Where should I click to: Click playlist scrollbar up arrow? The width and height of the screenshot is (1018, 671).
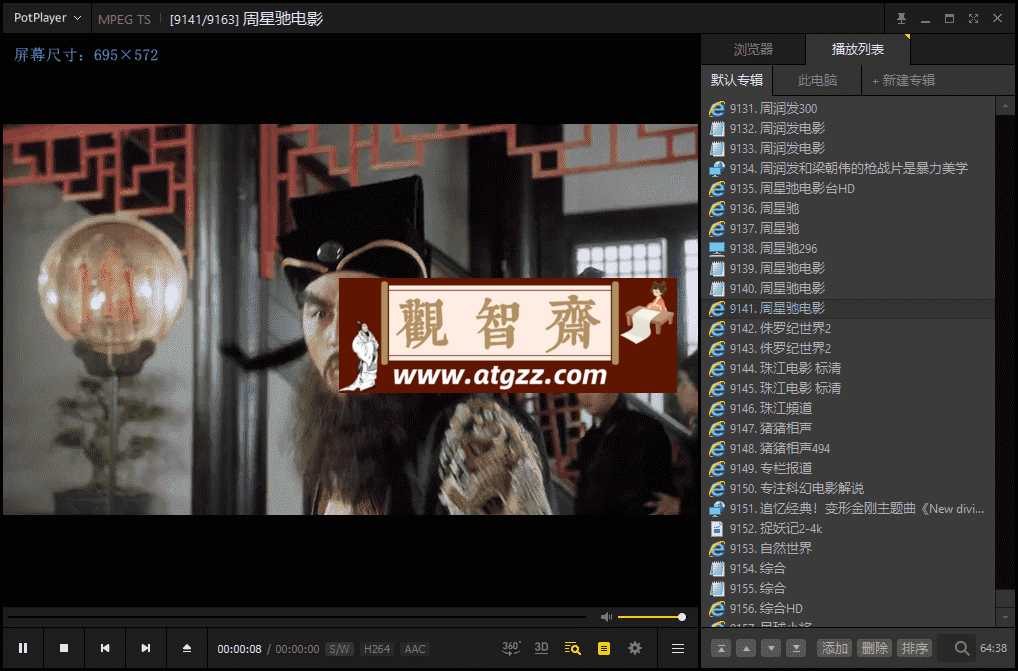(x=1005, y=105)
